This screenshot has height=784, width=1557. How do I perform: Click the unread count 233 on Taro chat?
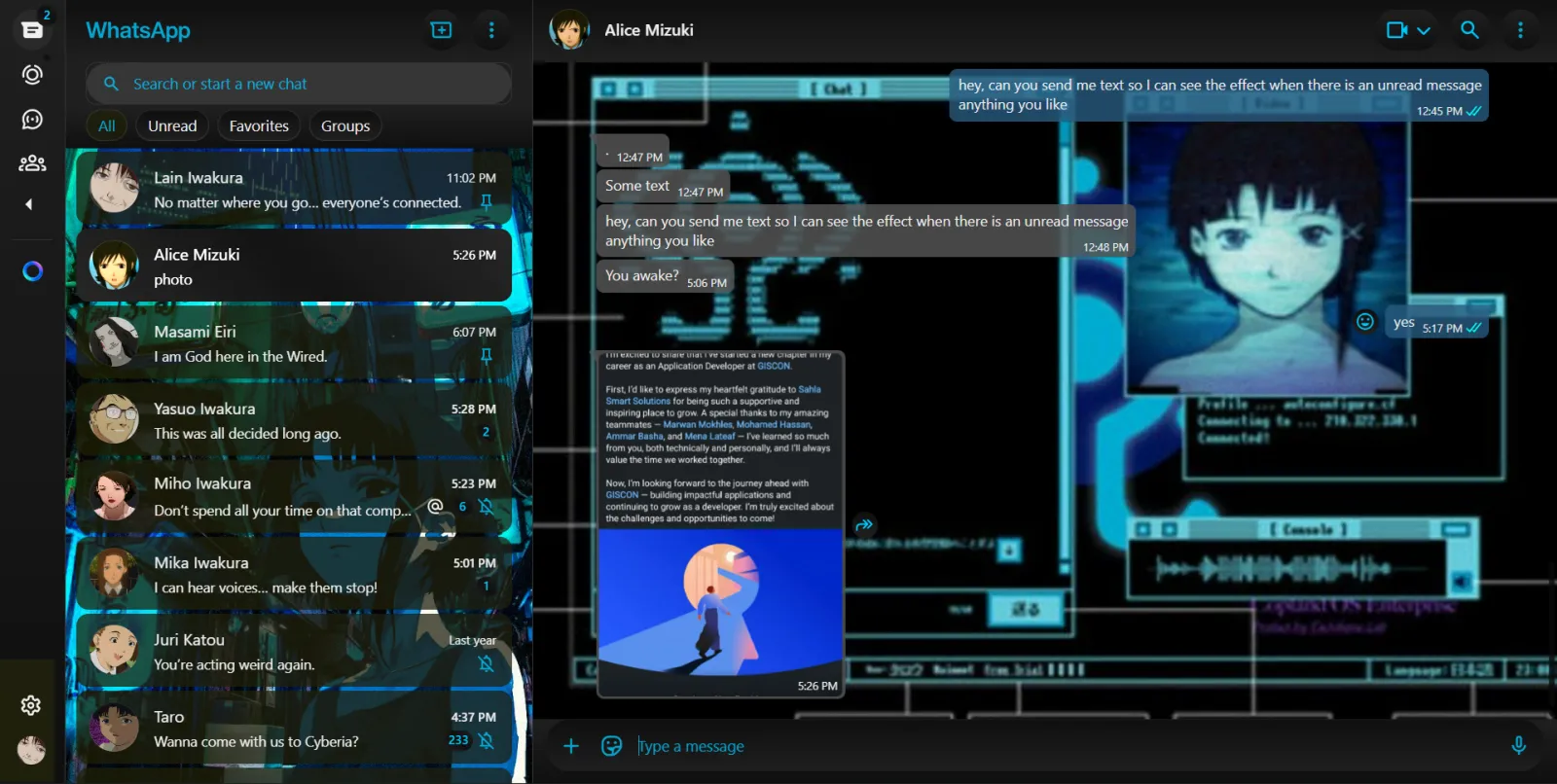pyautogui.click(x=458, y=740)
